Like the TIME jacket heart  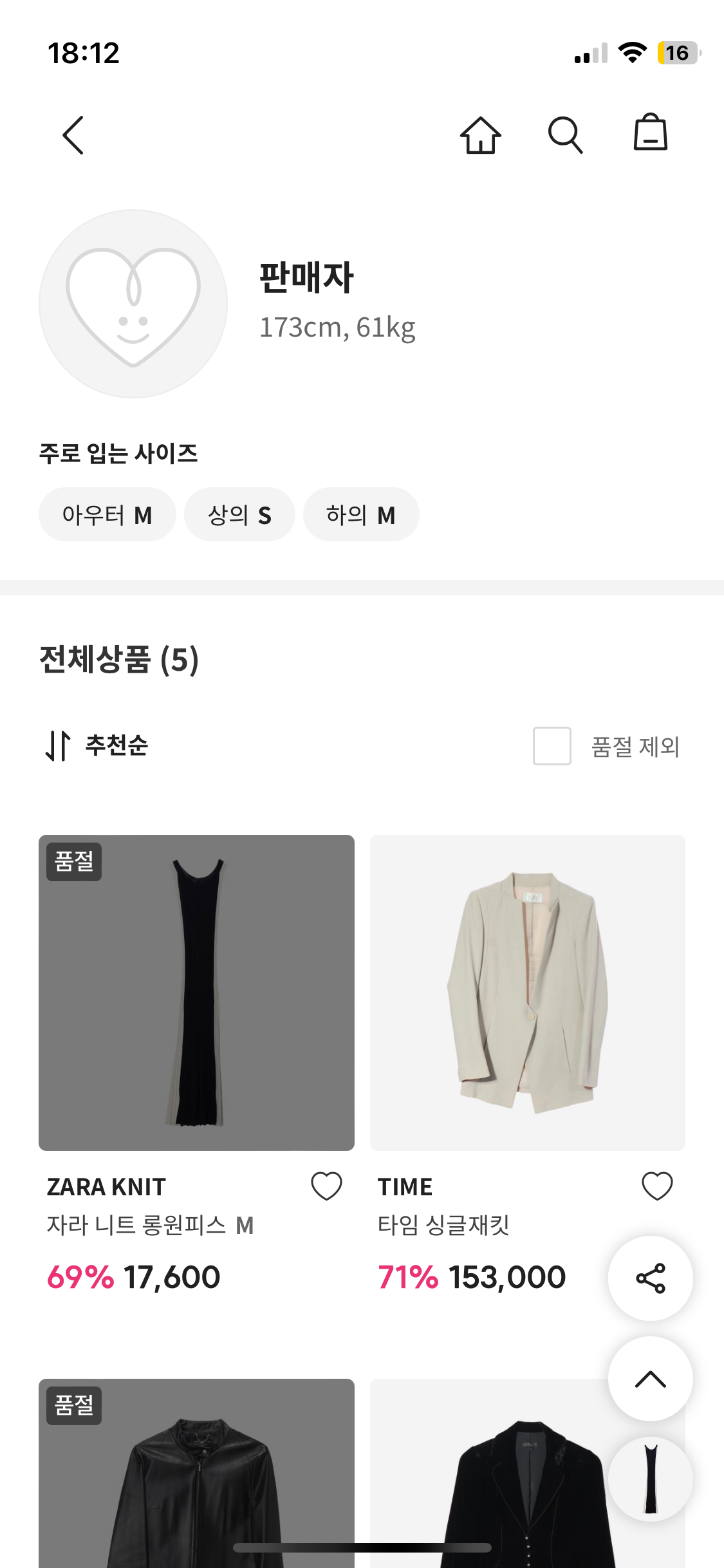pyautogui.click(x=657, y=1186)
